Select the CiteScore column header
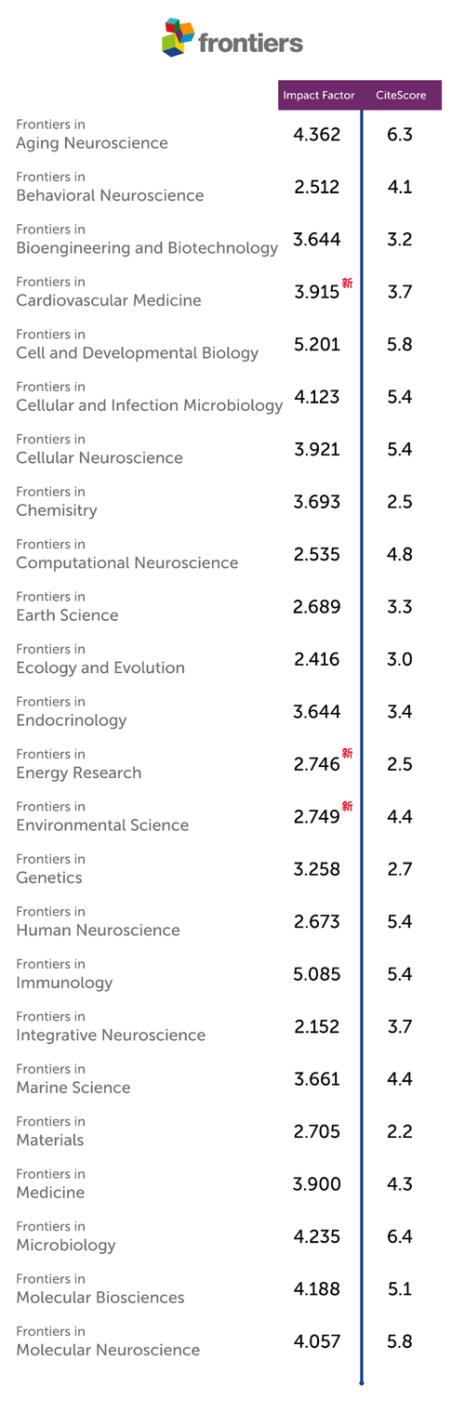Image resolution: width=465 pixels, height=1412 pixels. click(x=401, y=95)
